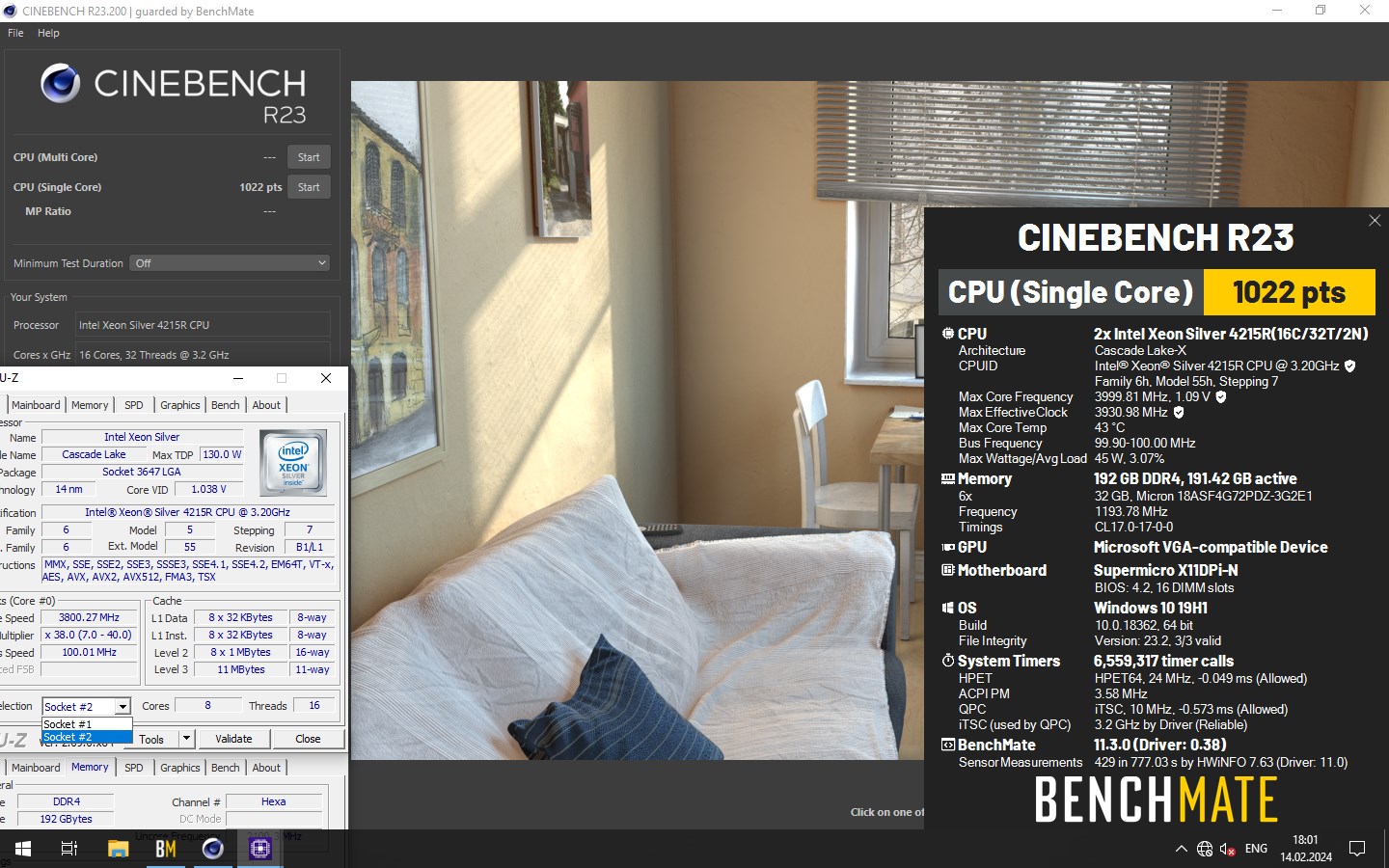
Task: Open the Action Center notification icon
Action: (1357, 849)
